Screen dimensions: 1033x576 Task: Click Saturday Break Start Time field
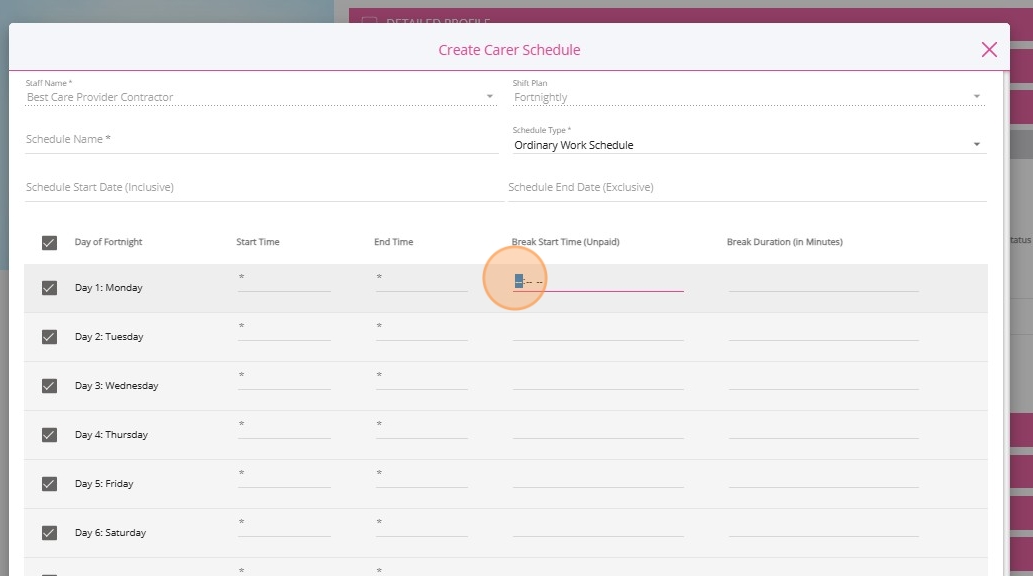(x=598, y=527)
